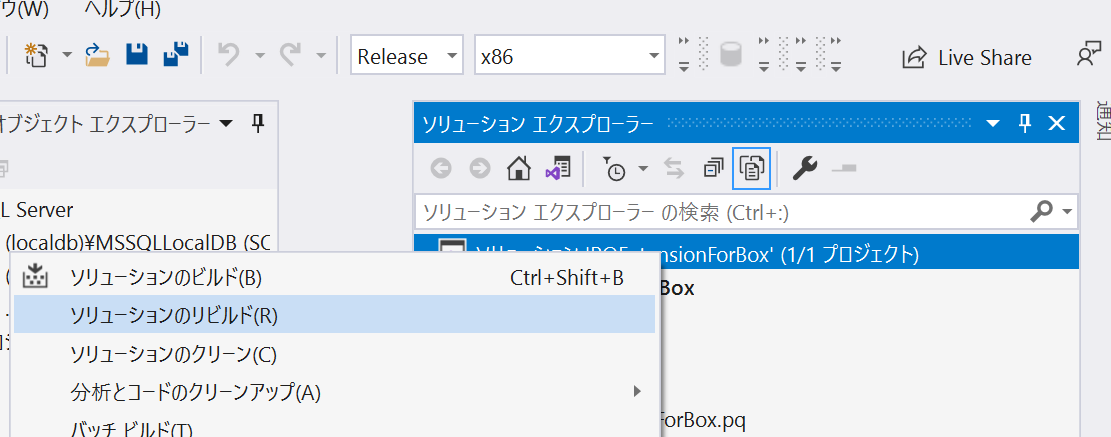Click the database cylinder toolbar icon
Viewport: 1111px width, 437px height.
(731, 55)
